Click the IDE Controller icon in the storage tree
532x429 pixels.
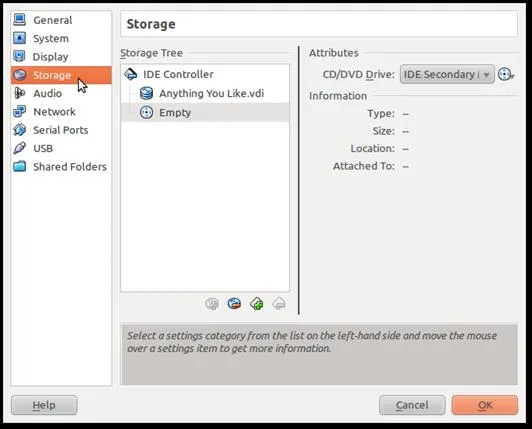131,74
